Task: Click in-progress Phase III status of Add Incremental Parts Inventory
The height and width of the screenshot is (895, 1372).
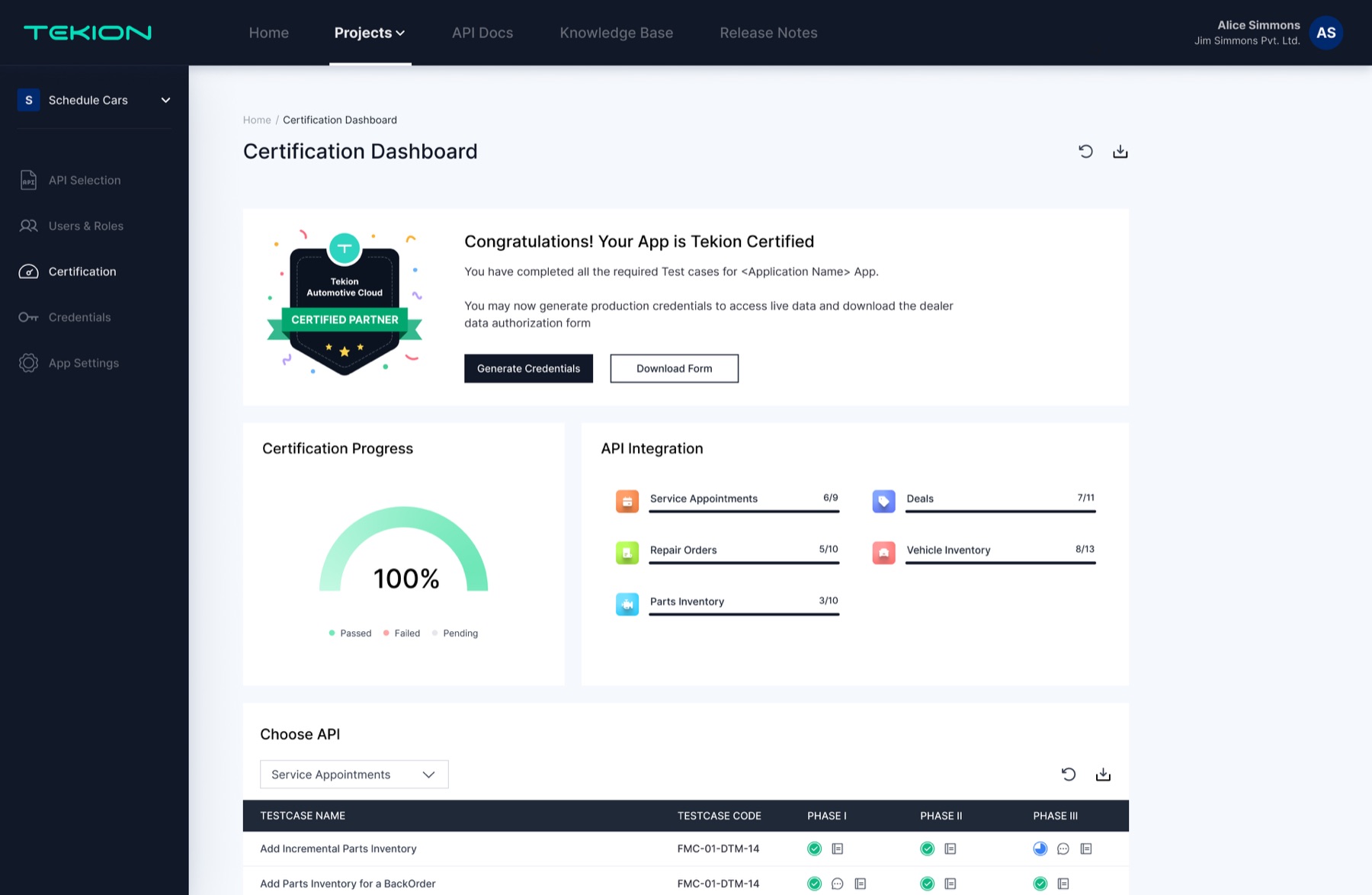Action: [1040, 848]
